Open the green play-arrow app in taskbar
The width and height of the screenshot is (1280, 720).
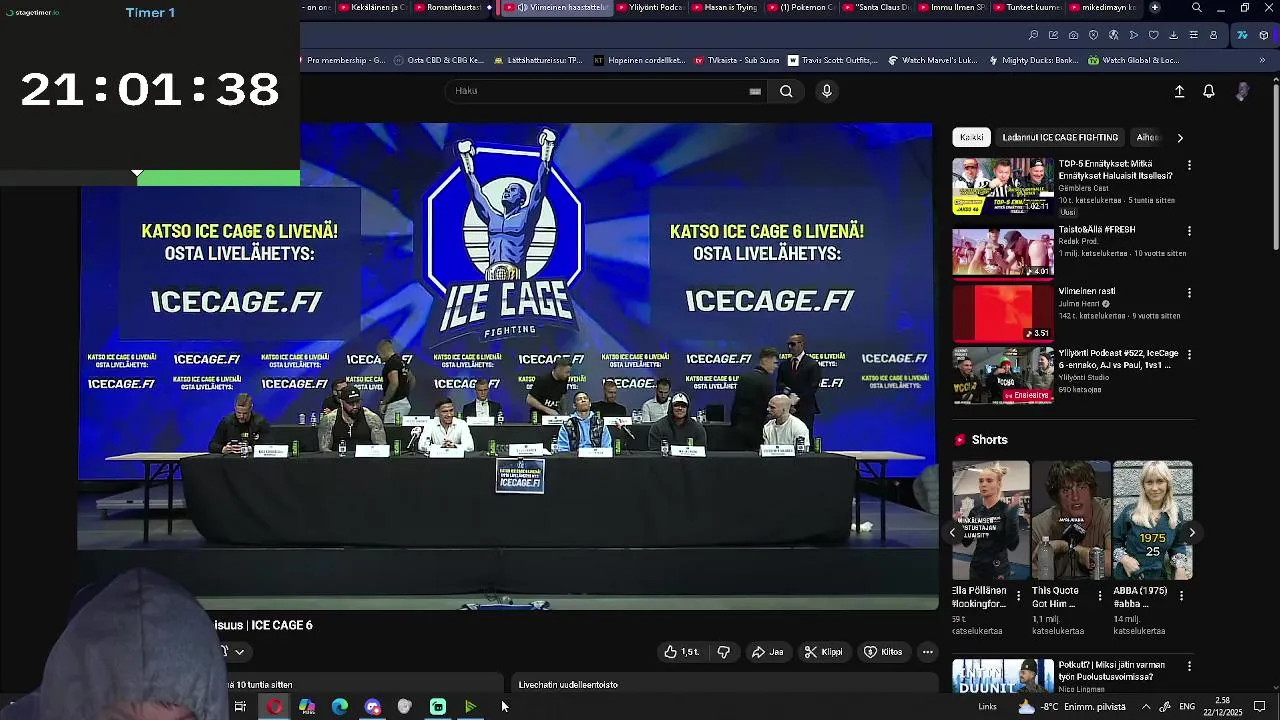pyautogui.click(x=471, y=707)
